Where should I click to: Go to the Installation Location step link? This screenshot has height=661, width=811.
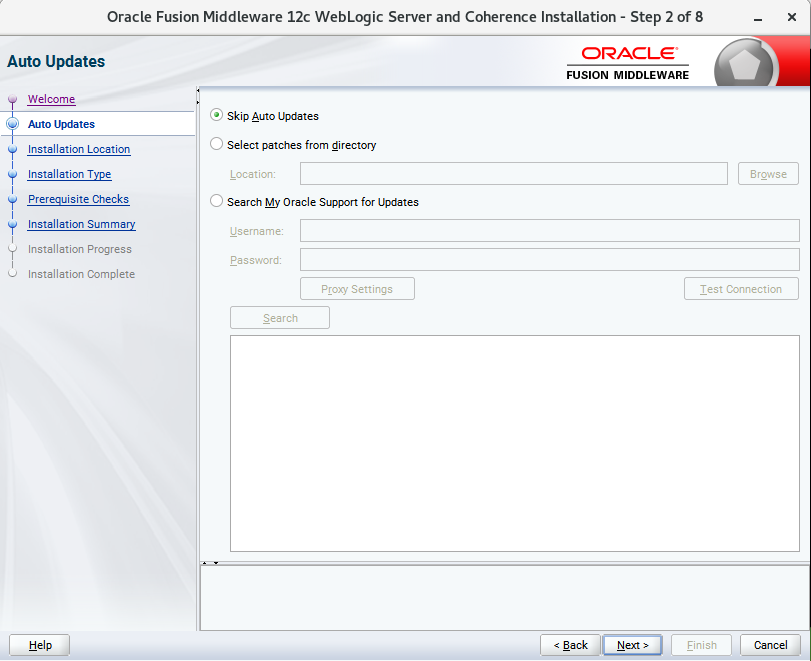[79, 150]
